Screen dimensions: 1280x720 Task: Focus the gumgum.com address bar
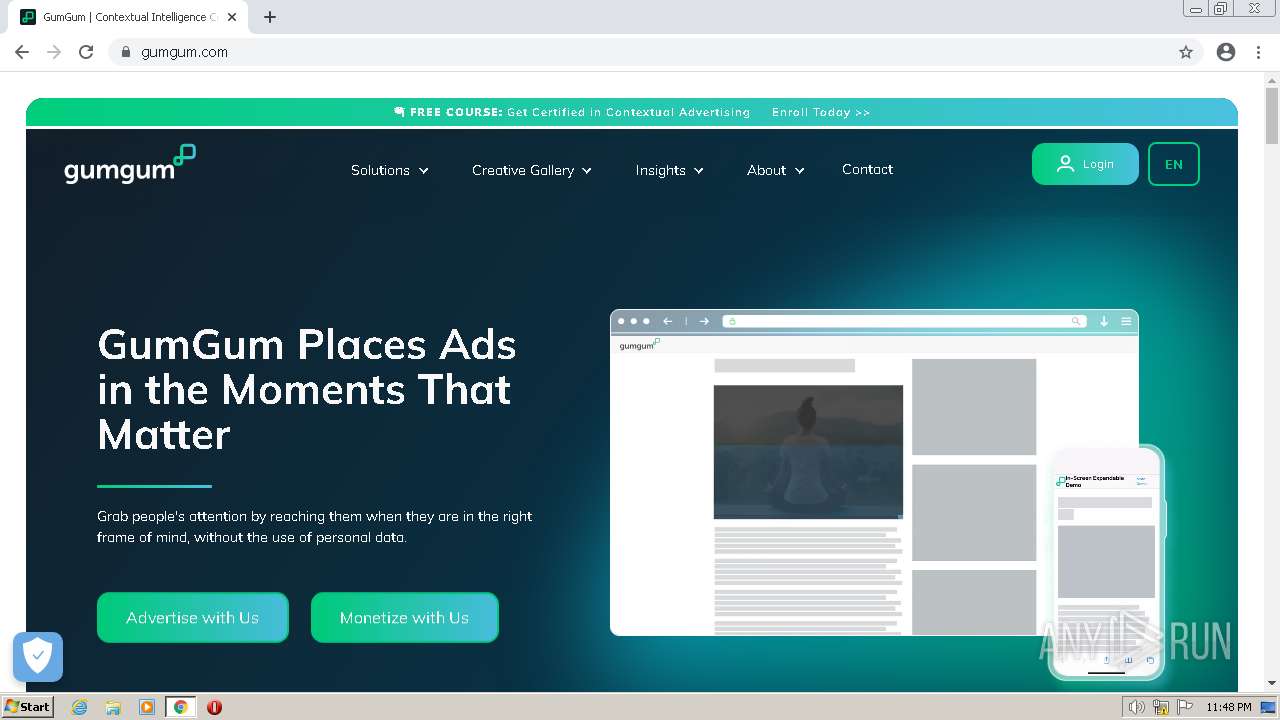tap(640, 52)
